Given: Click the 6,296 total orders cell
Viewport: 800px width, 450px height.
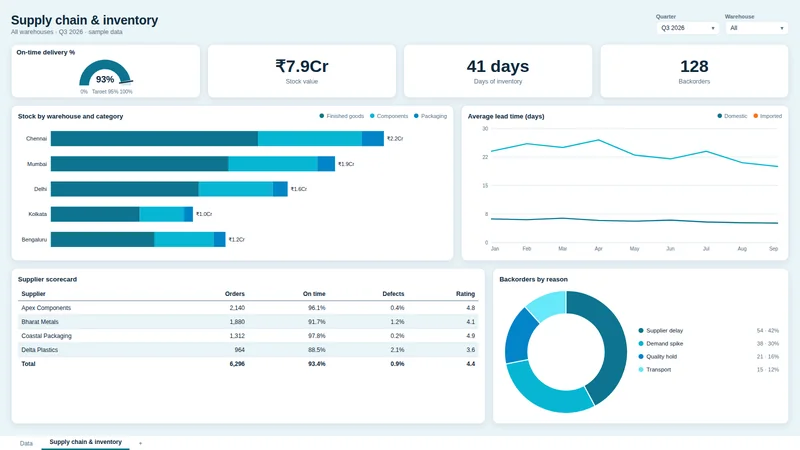Looking at the screenshot, I should click(x=237, y=364).
